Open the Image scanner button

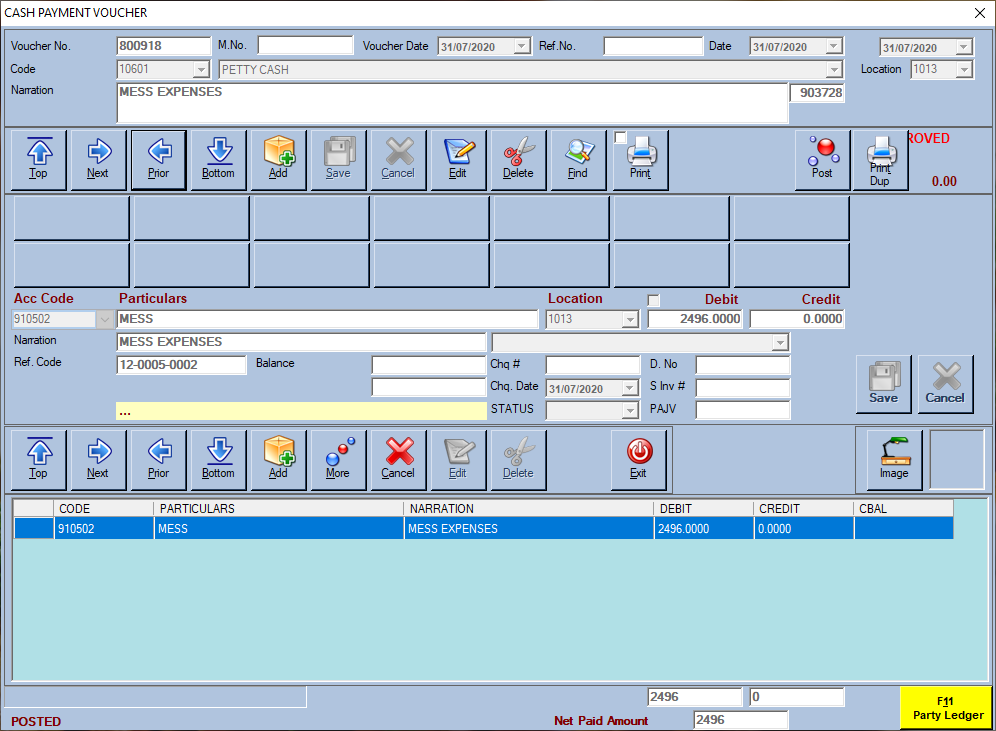coord(894,460)
